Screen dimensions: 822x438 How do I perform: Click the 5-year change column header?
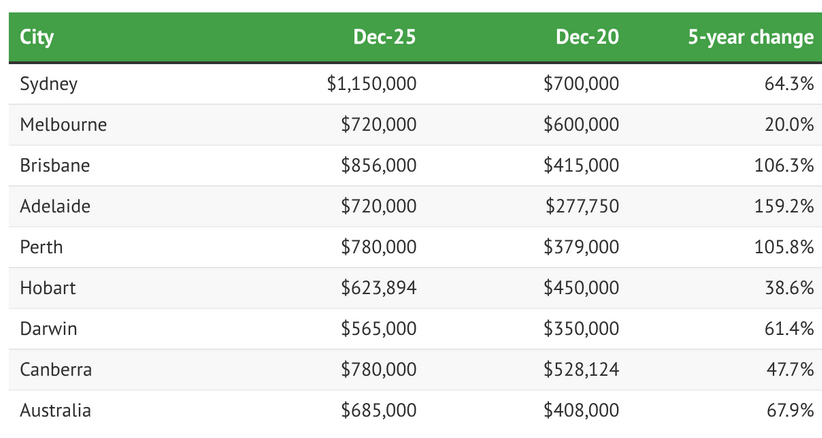tap(750, 38)
